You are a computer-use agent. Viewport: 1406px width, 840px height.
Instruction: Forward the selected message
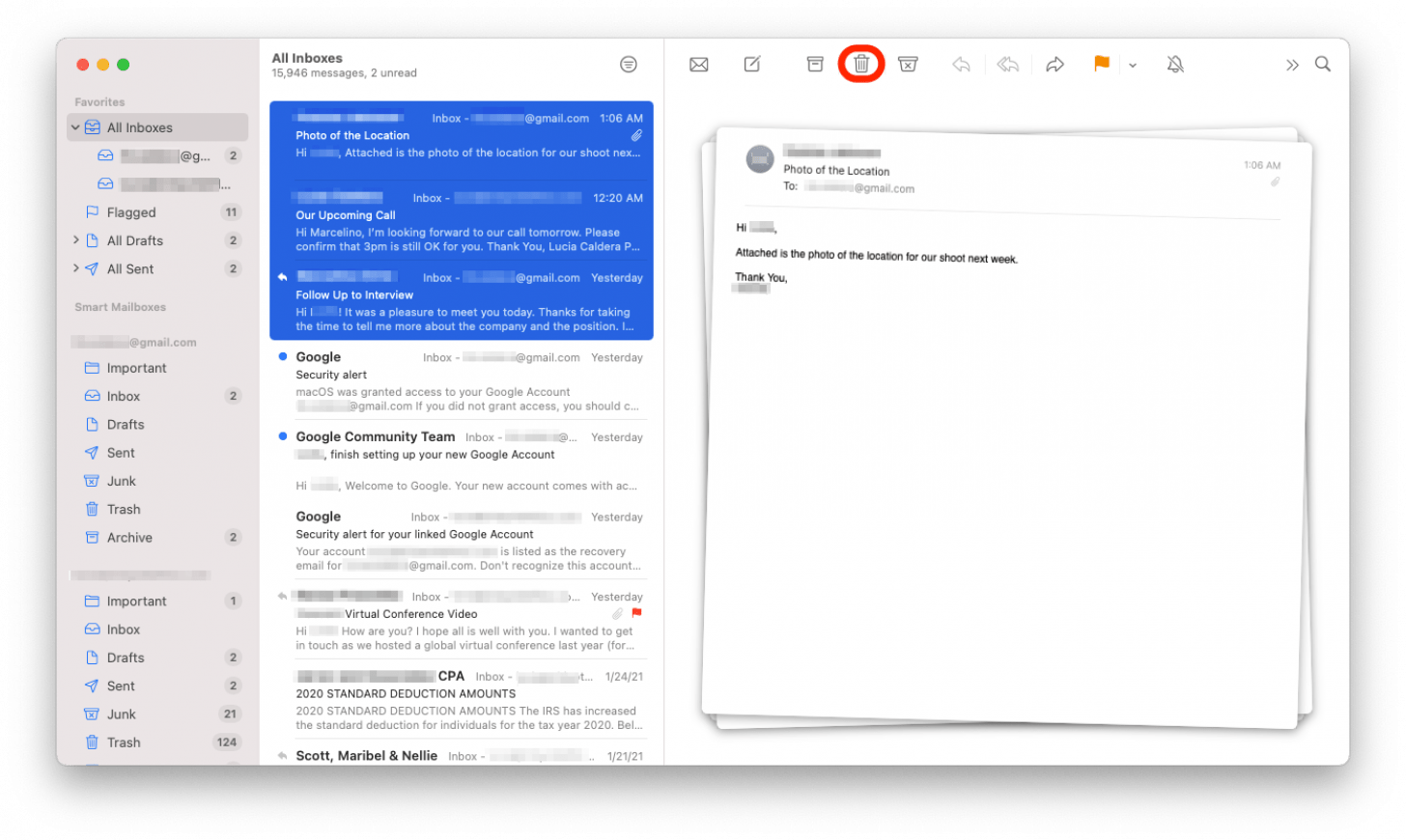[x=1054, y=65]
